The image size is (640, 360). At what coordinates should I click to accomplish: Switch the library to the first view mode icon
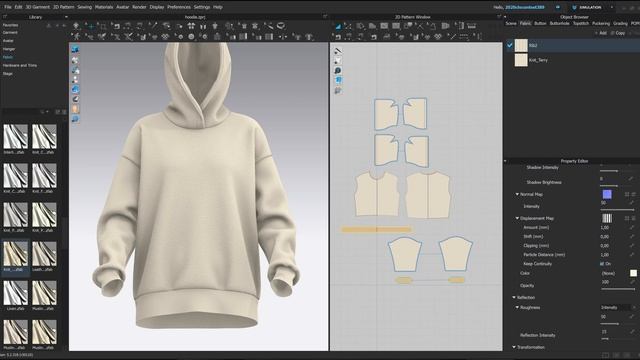58,111
